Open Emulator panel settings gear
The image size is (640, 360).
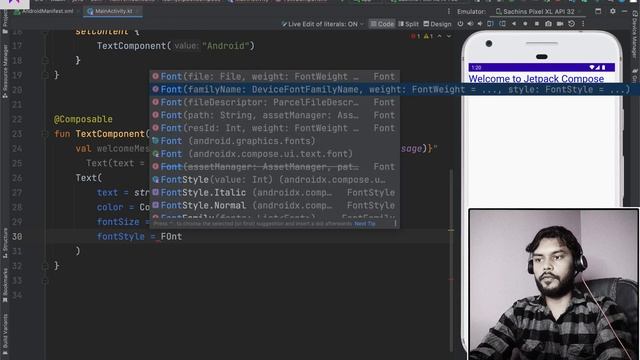[x=613, y=11]
